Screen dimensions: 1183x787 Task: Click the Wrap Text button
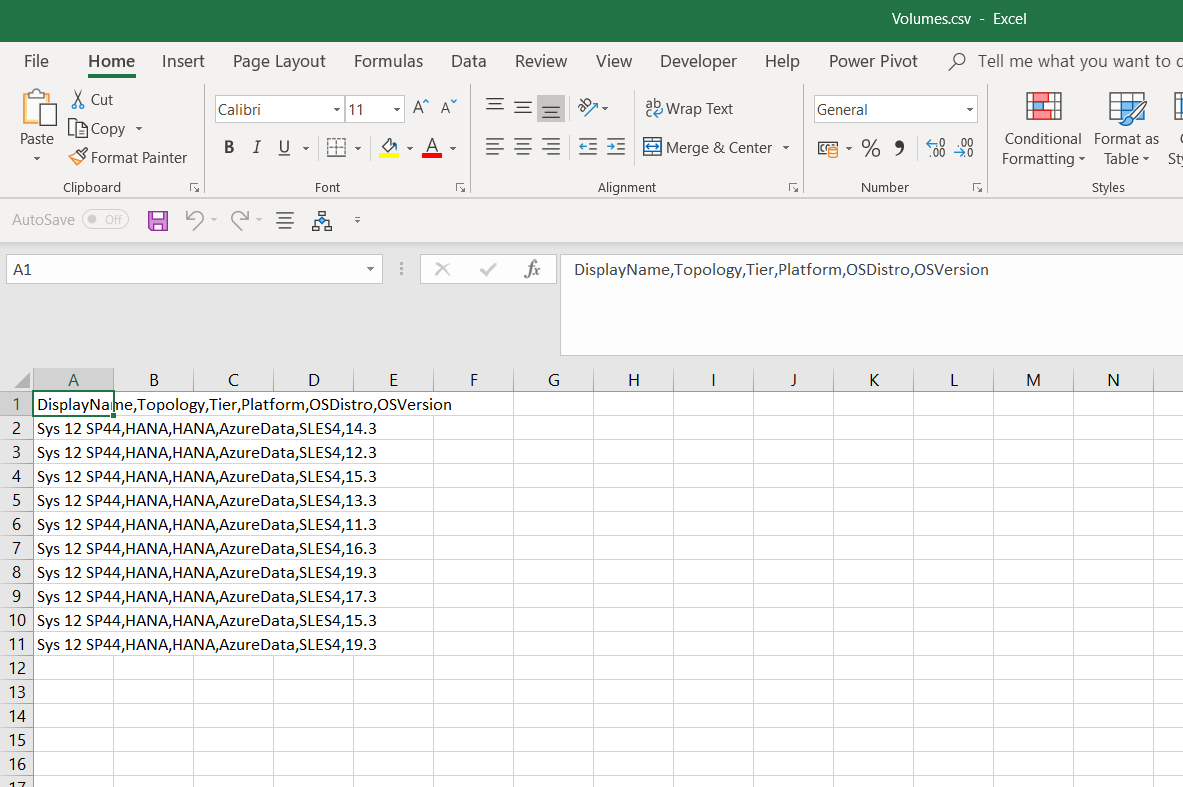pos(689,109)
